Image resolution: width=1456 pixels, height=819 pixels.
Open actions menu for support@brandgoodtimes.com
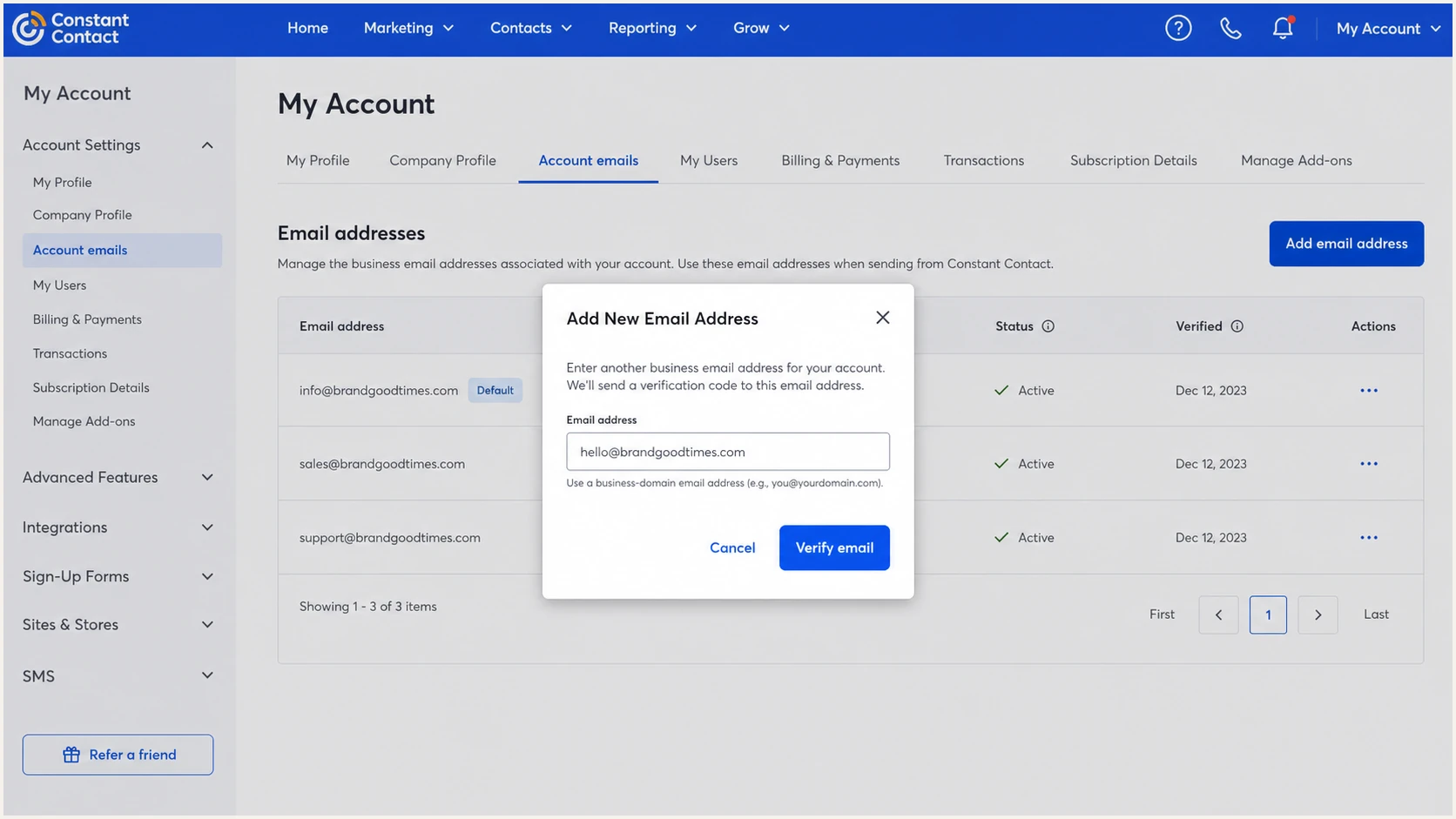point(1369,538)
